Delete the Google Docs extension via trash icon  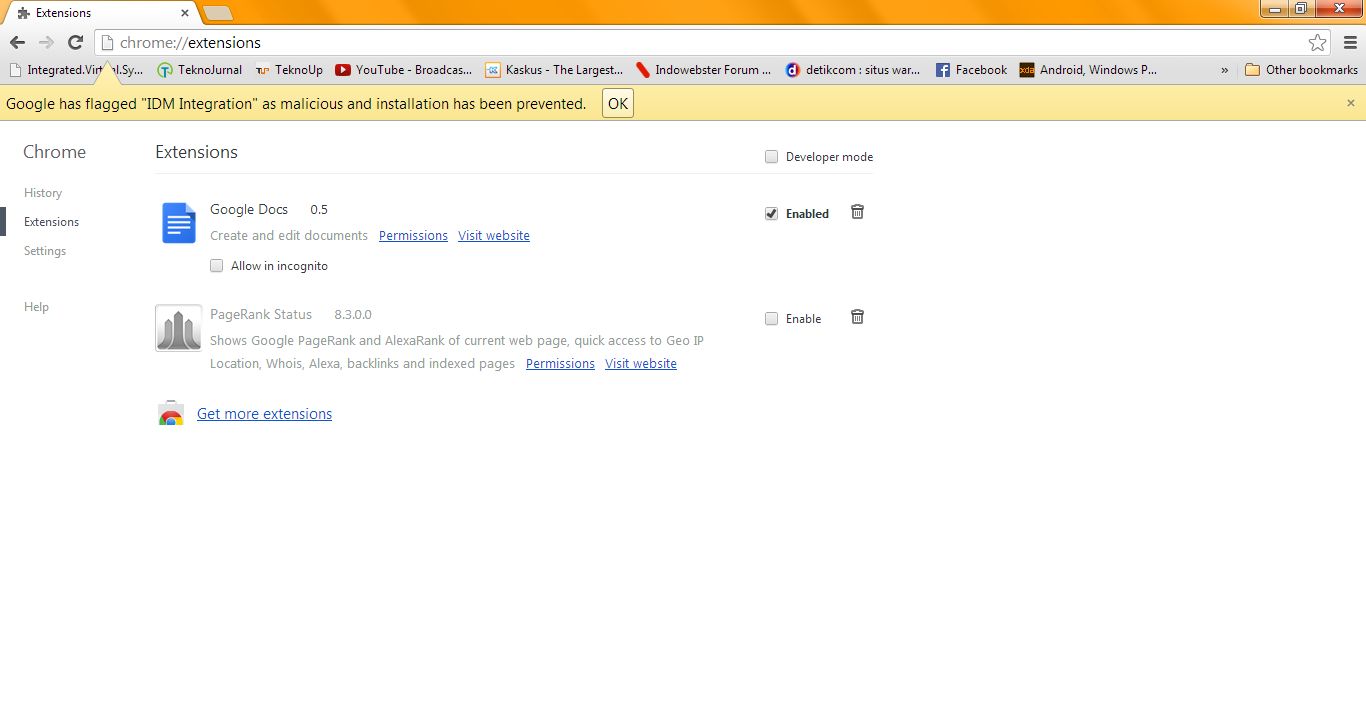[857, 212]
